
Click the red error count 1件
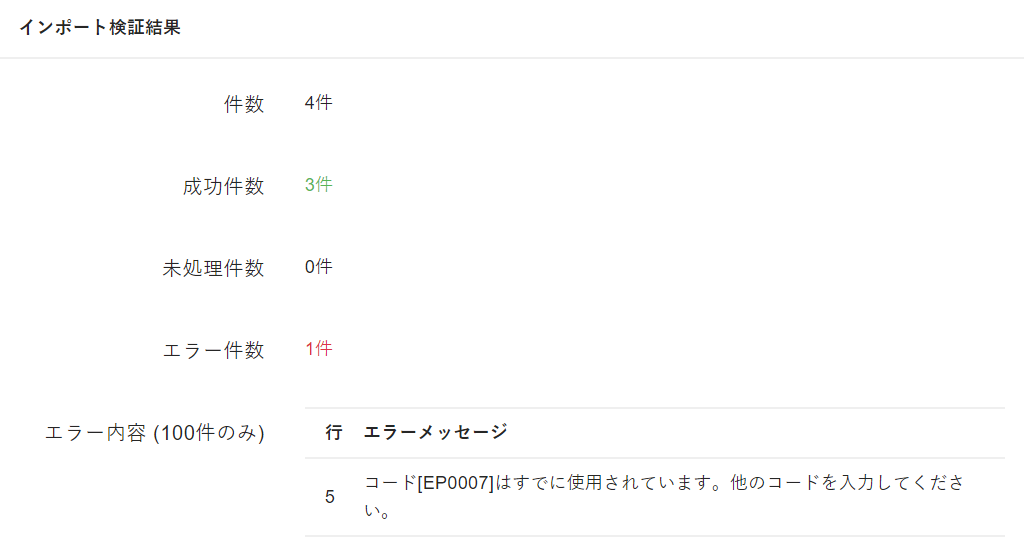[x=318, y=349]
